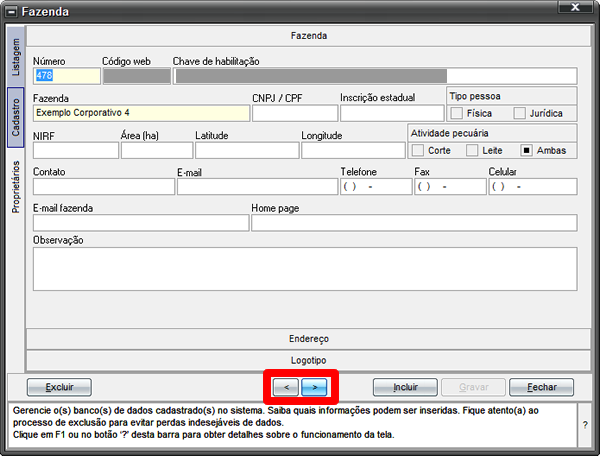Open help with the ? button
Viewport: 600px width, 456px height.
pos(585,425)
